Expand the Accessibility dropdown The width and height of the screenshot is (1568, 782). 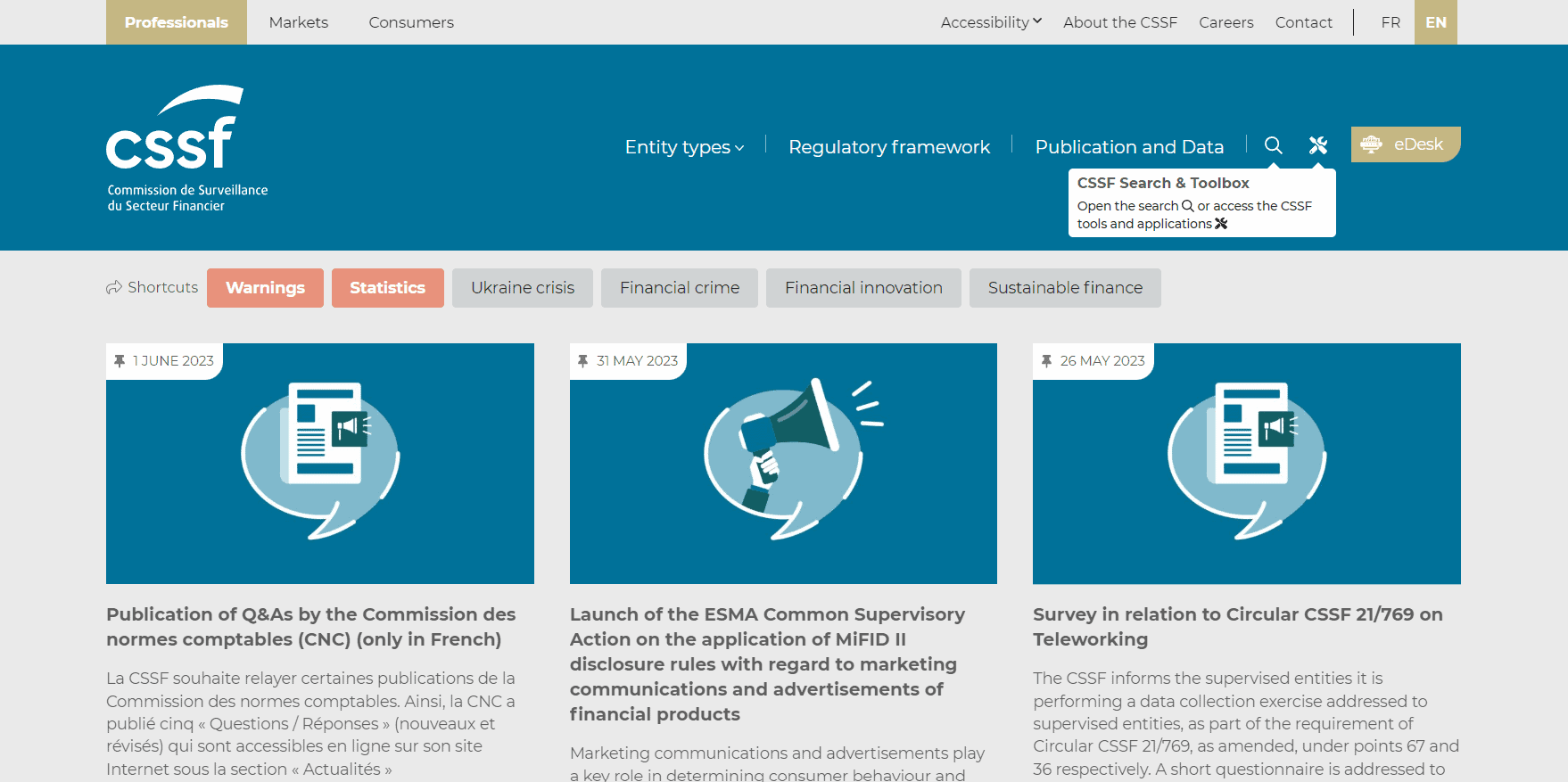tap(991, 22)
